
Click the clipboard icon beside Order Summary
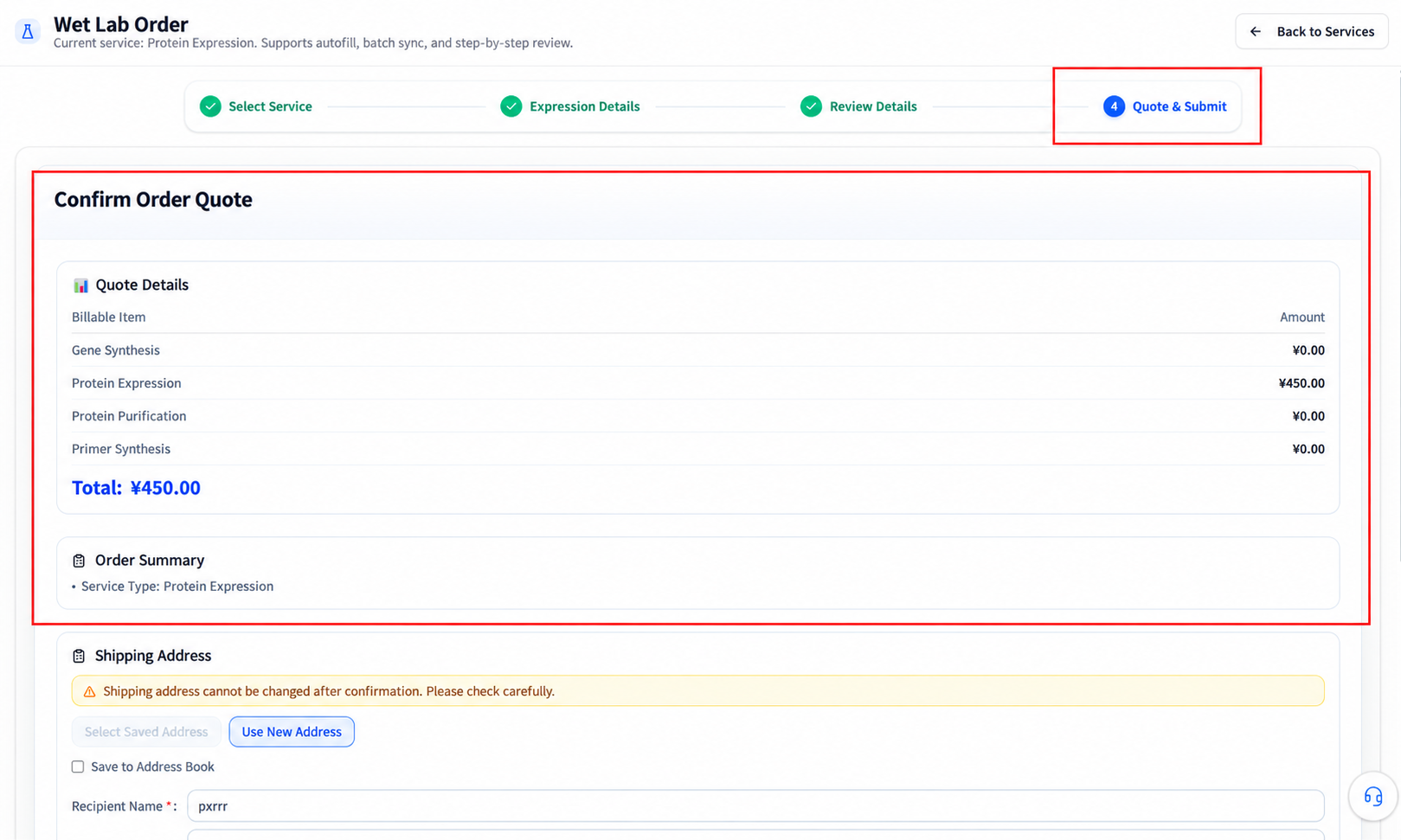coord(79,561)
